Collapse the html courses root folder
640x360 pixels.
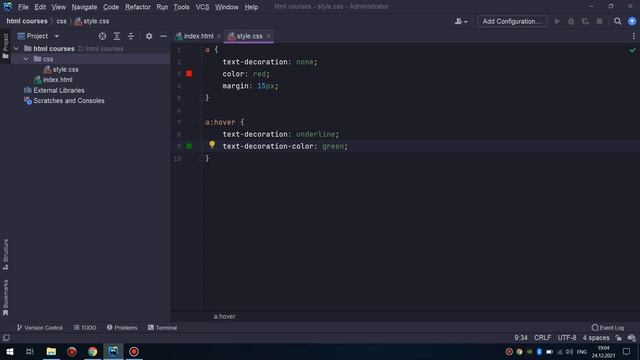click(x=16, y=49)
